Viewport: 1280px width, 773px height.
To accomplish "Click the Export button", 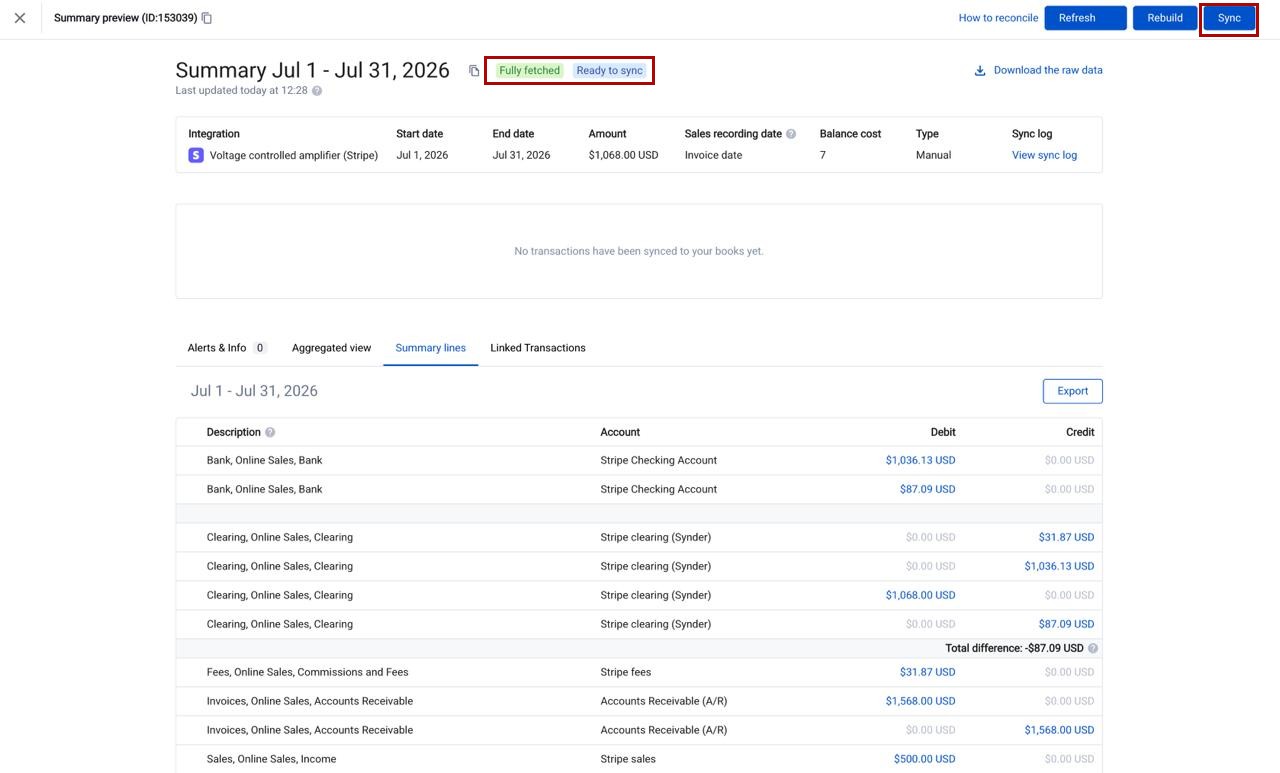I will [1072, 391].
